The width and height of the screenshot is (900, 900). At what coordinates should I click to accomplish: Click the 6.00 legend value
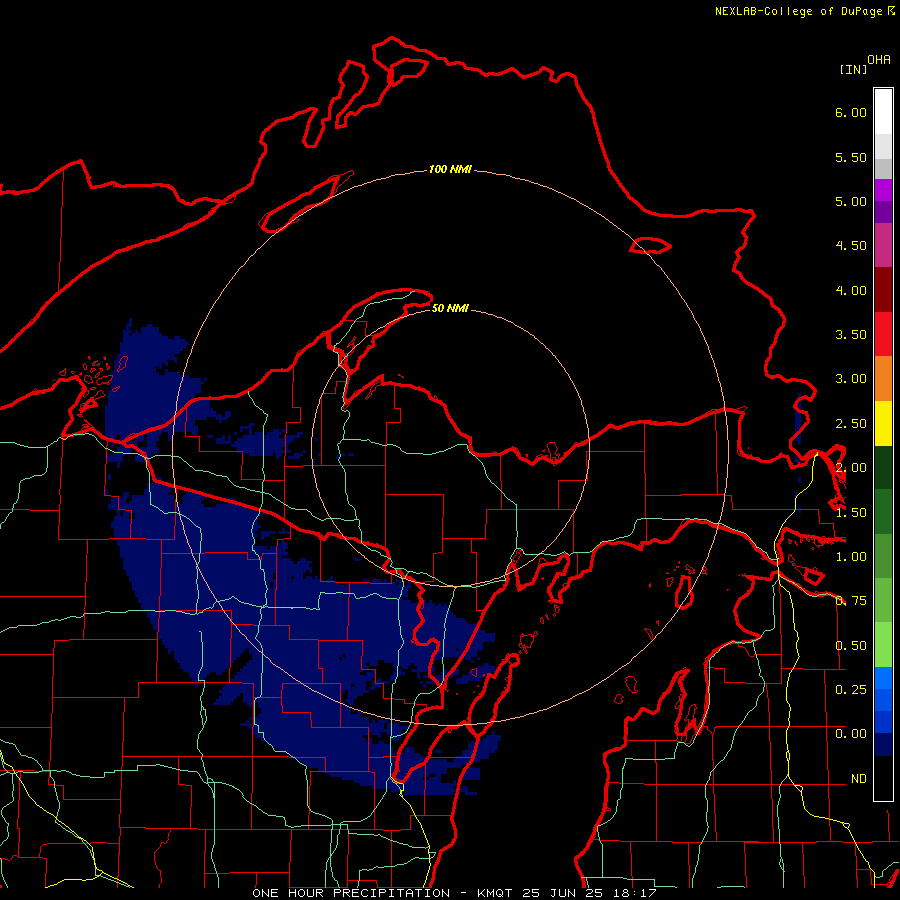tap(851, 112)
